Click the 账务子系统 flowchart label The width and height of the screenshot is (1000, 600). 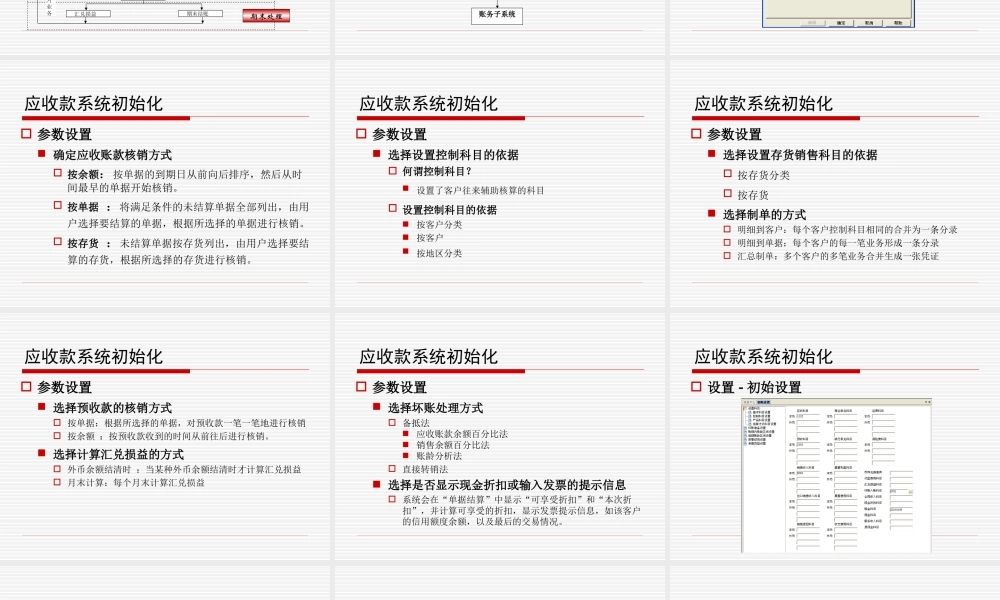click(496, 15)
